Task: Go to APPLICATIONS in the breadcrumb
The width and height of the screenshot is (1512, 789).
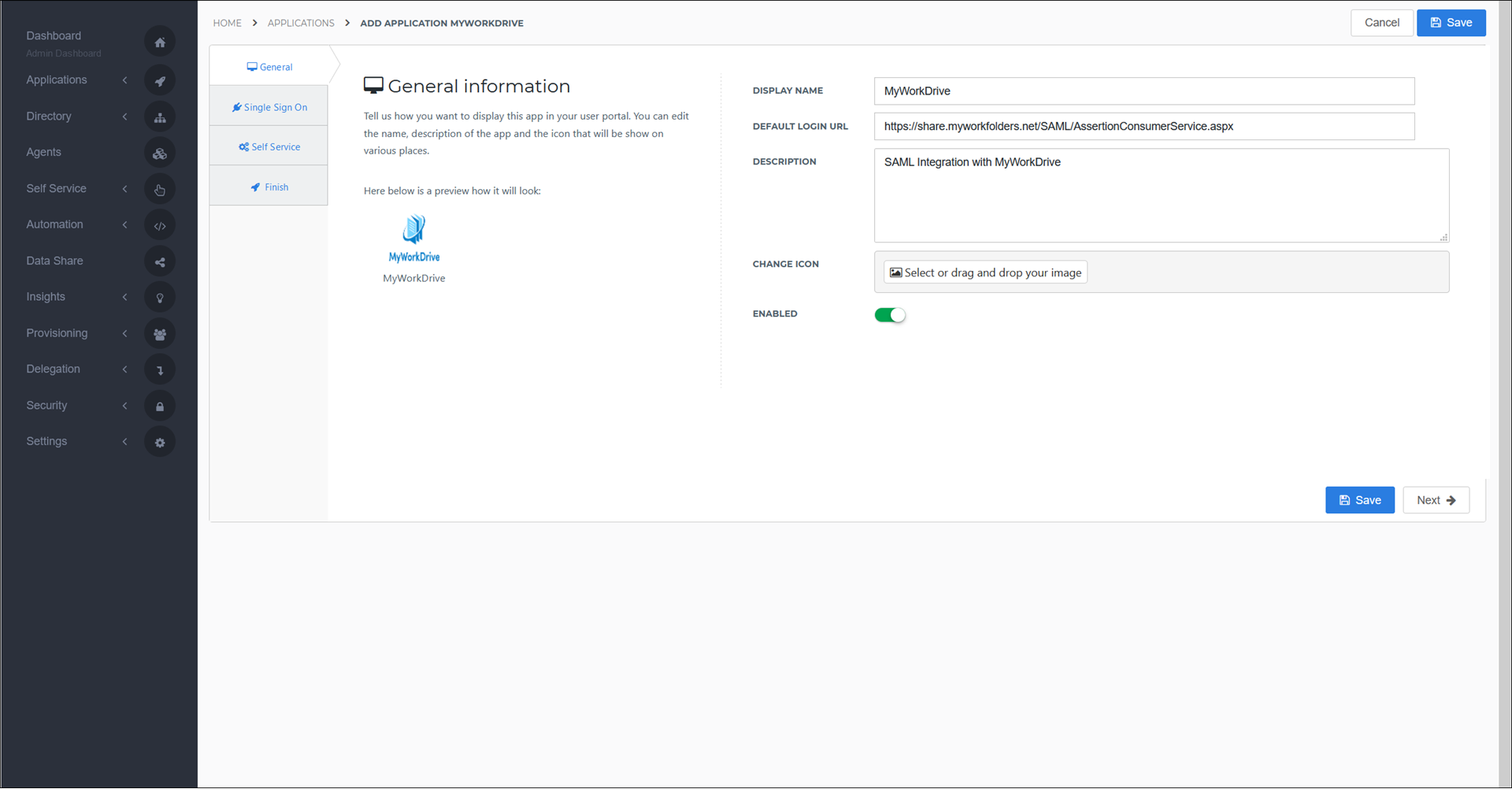Action: point(301,23)
